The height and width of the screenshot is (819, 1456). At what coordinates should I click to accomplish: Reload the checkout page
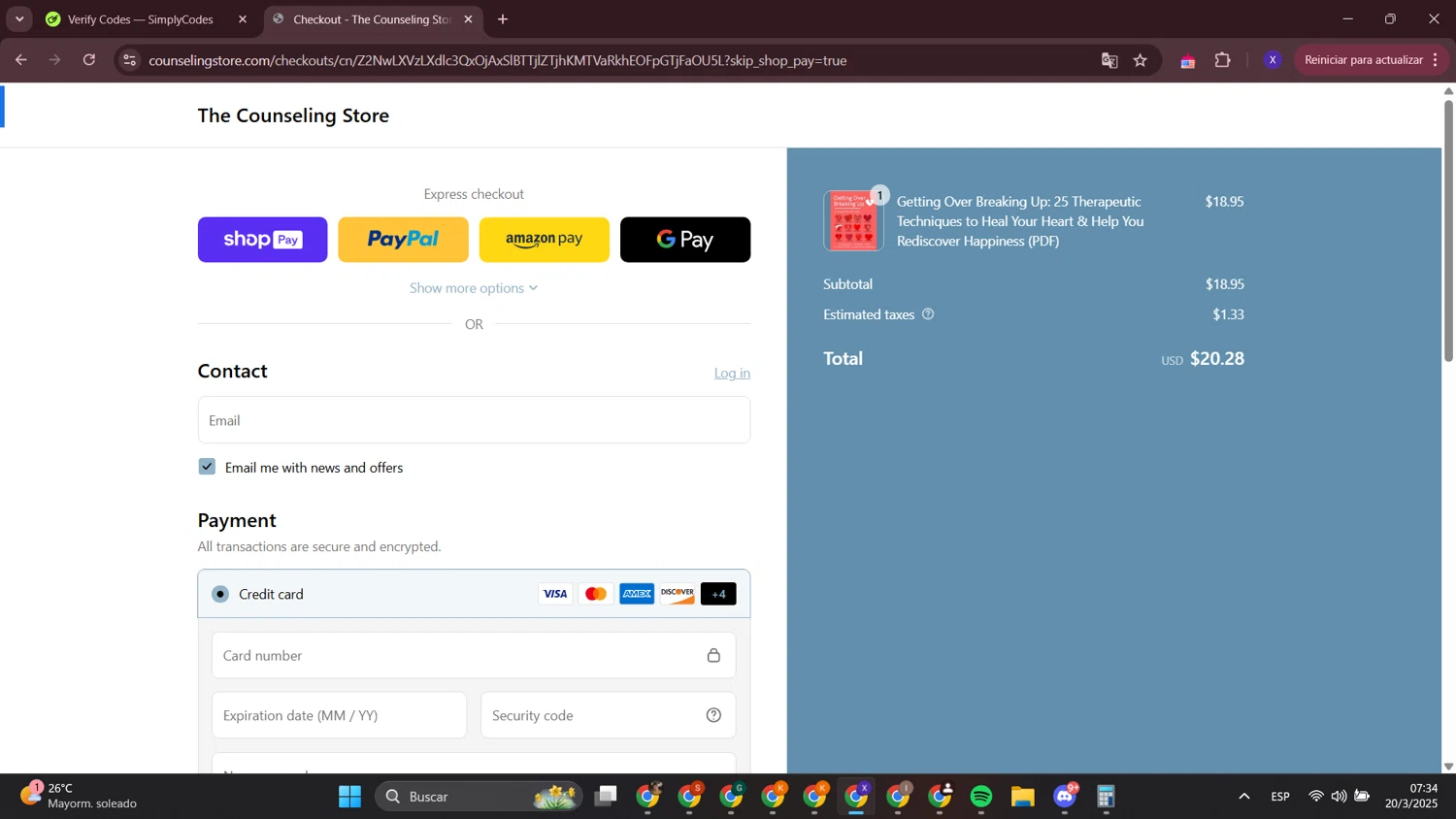89,60
